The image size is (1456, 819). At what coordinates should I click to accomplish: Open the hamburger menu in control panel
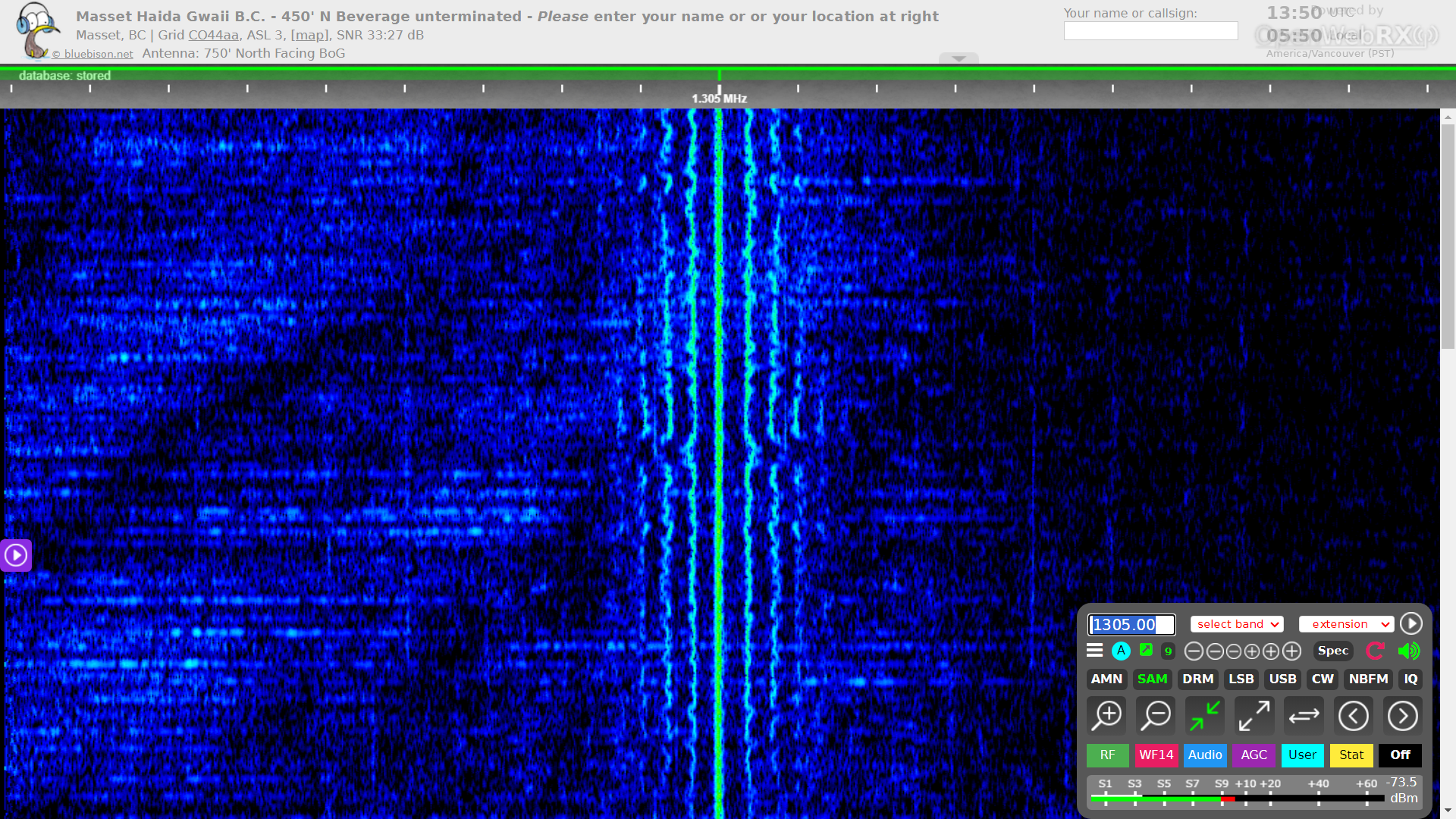coord(1094,651)
